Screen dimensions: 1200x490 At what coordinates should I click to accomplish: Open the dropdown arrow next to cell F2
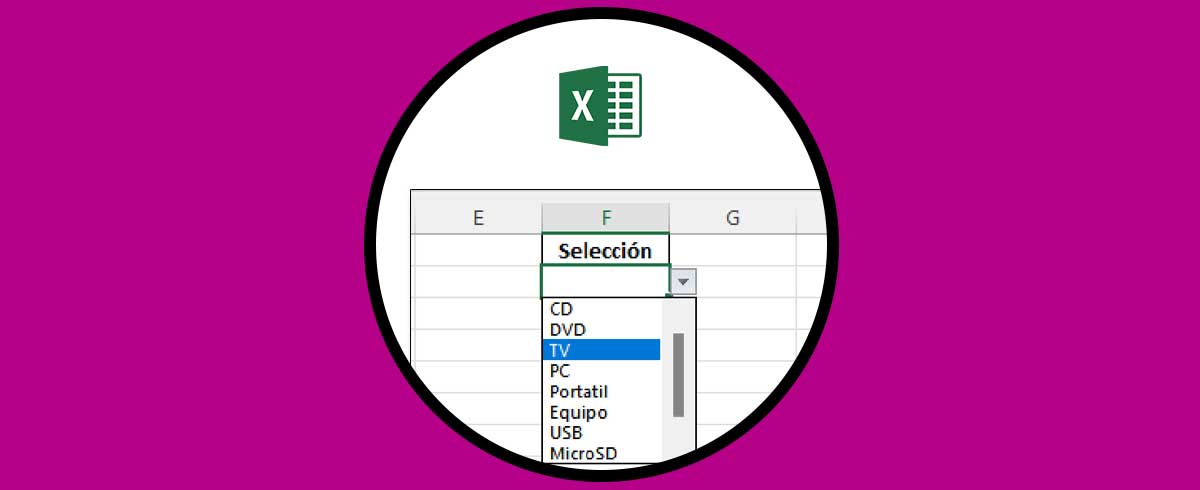(683, 282)
